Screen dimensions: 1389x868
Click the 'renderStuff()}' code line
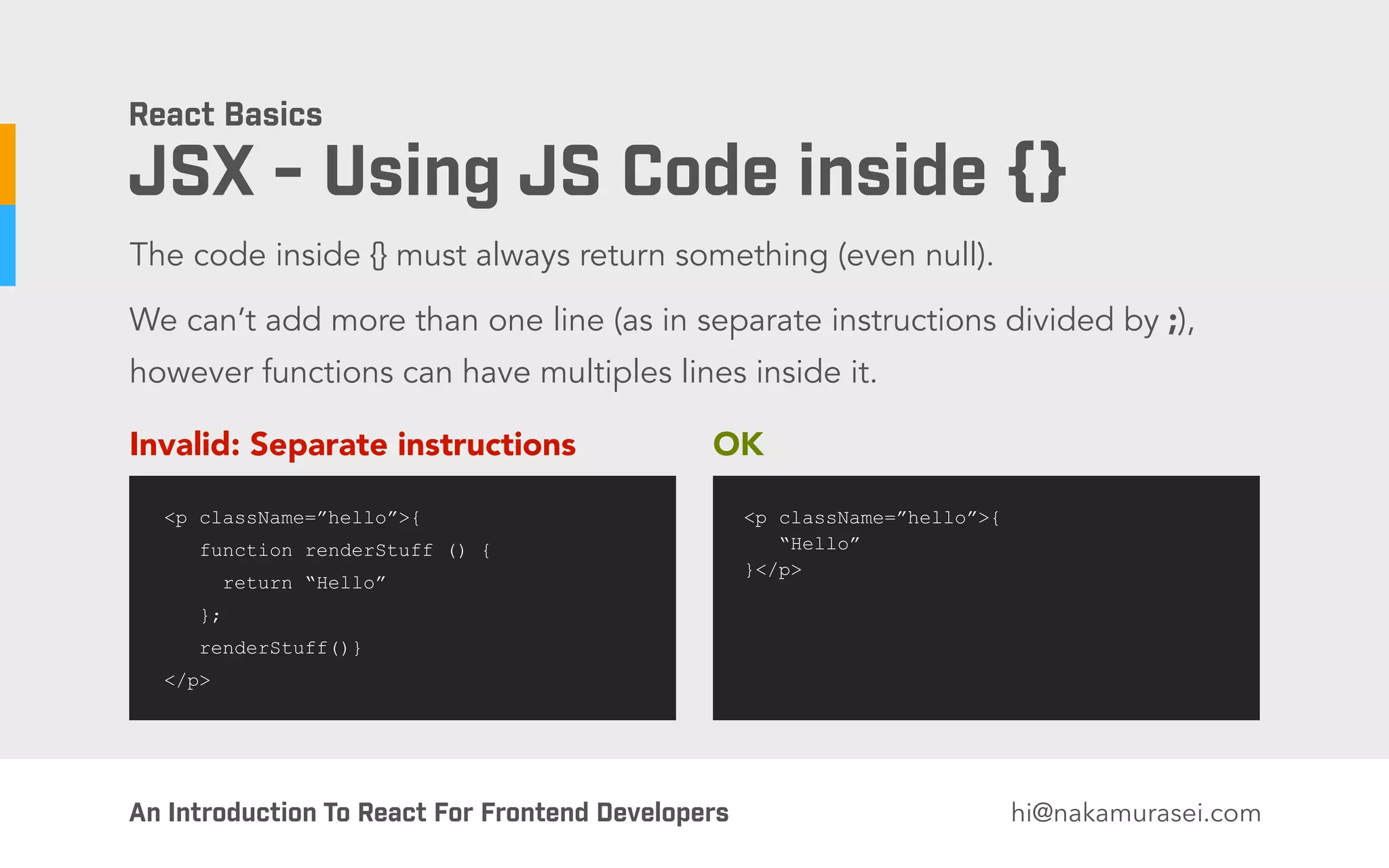click(x=280, y=648)
